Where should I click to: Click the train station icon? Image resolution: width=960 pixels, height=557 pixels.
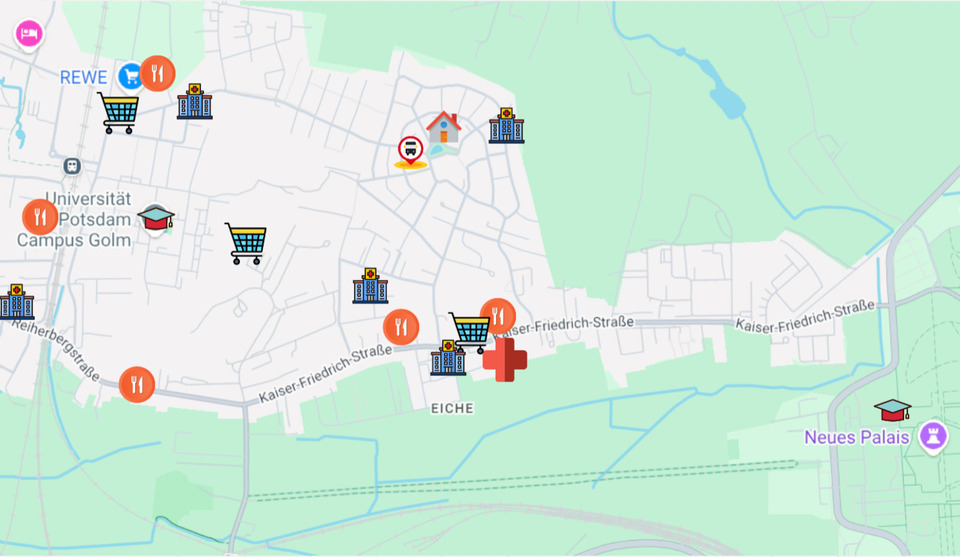pos(72,166)
